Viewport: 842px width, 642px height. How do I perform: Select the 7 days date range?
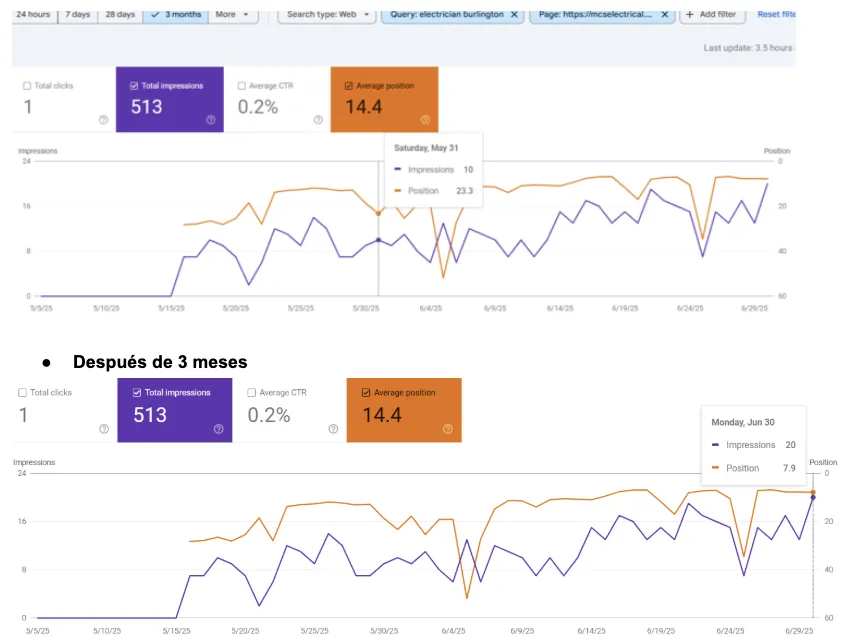[78, 14]
